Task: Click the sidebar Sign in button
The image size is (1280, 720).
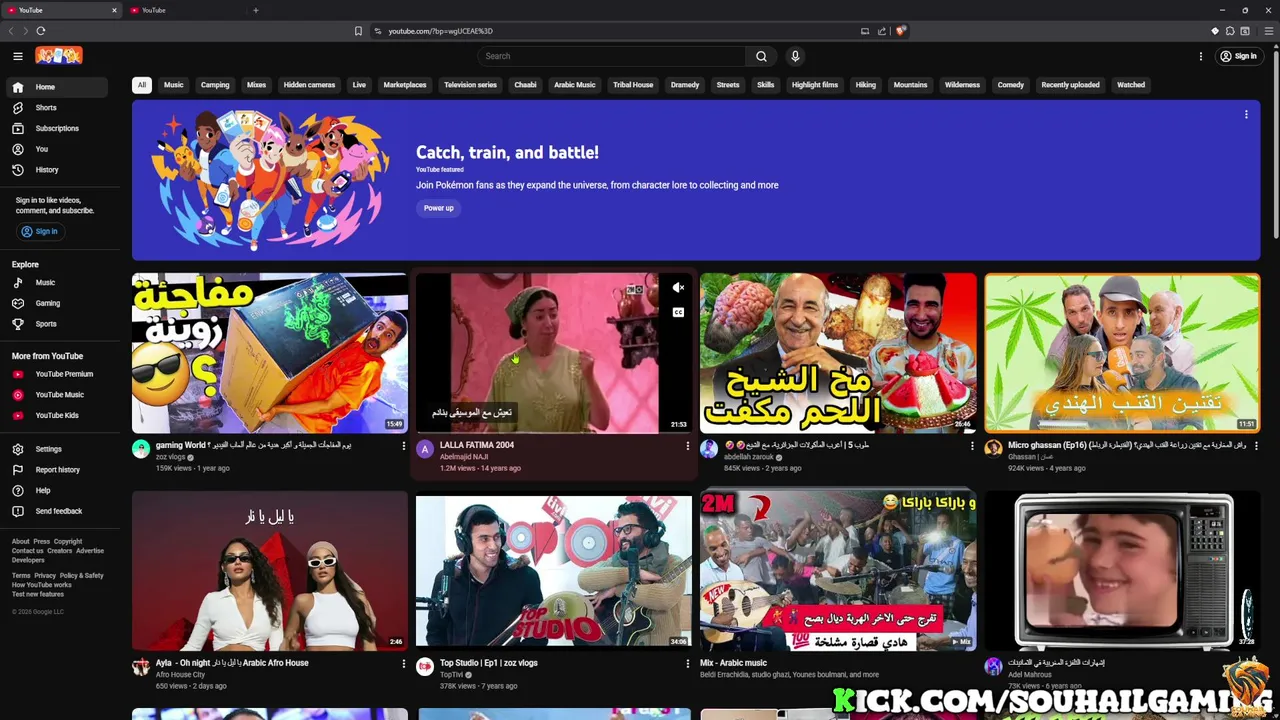Action: point(40,231)
